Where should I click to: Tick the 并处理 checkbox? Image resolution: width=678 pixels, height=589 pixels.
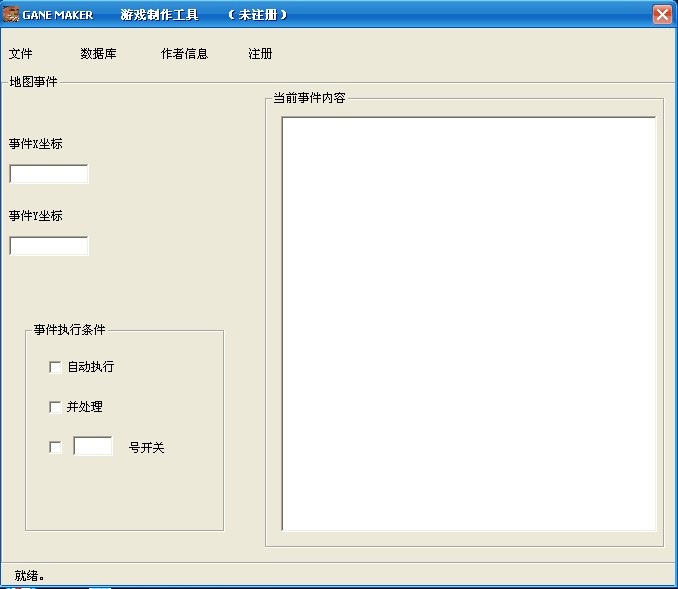click(55, 407)
